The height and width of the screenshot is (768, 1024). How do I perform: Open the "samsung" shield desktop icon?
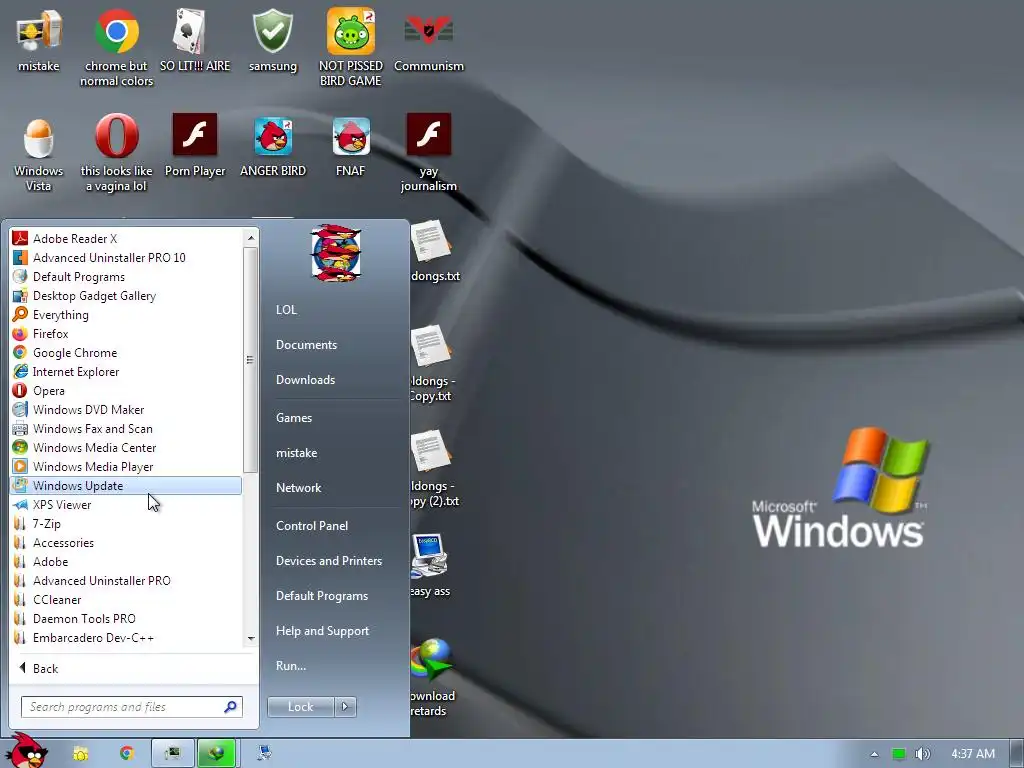tap(273, 40)
